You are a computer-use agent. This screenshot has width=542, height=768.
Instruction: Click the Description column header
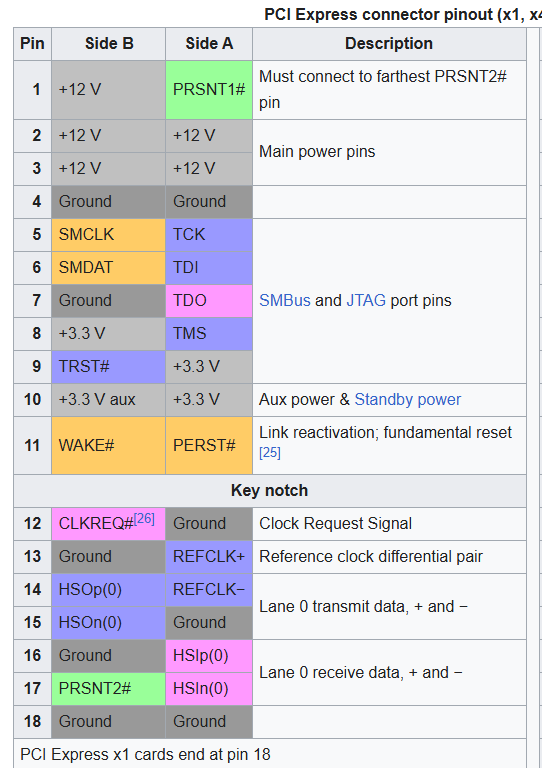coord(389,44)
